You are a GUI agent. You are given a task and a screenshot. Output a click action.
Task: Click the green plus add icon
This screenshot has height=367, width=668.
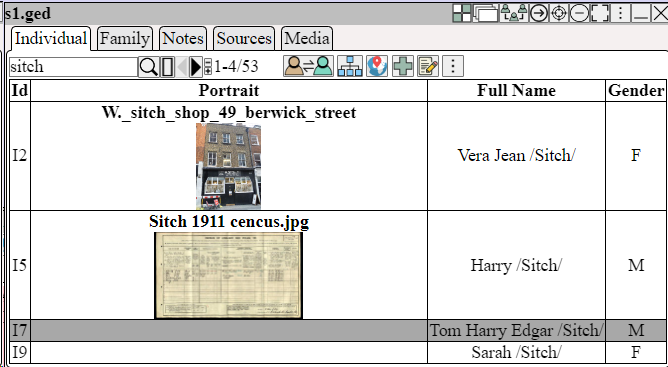tap(403, 66)
